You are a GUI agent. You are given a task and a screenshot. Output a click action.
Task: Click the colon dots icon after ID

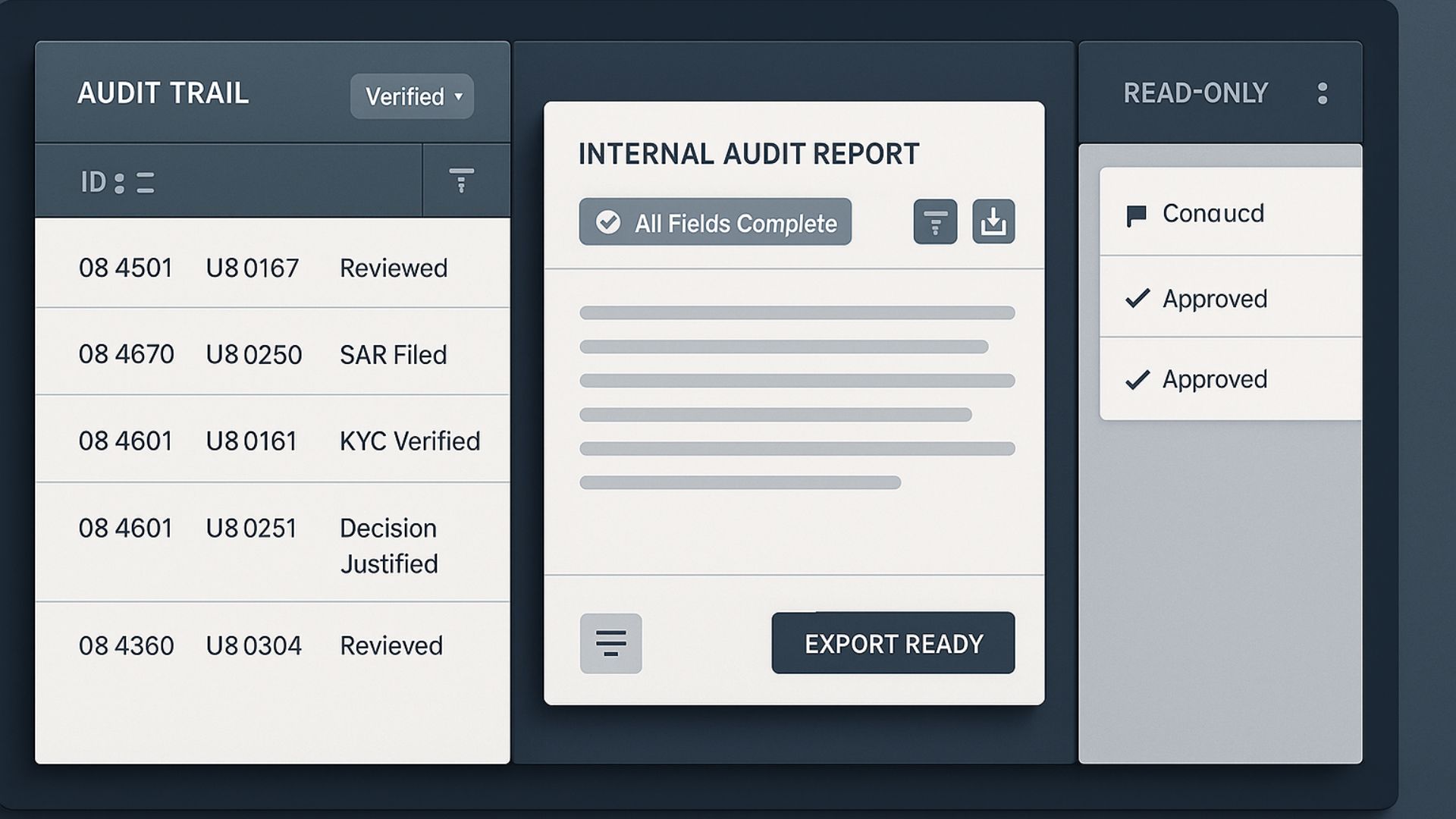tap(119, 183)
